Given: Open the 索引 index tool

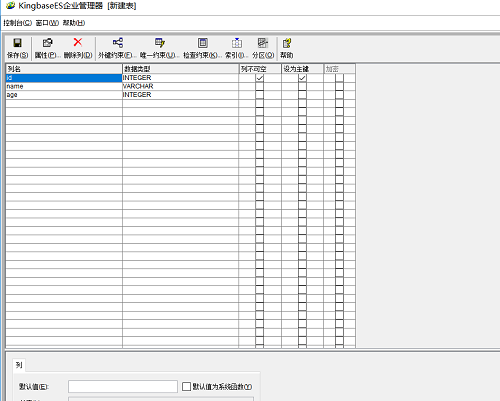Looking at the screenshot, I should point(237,48).
